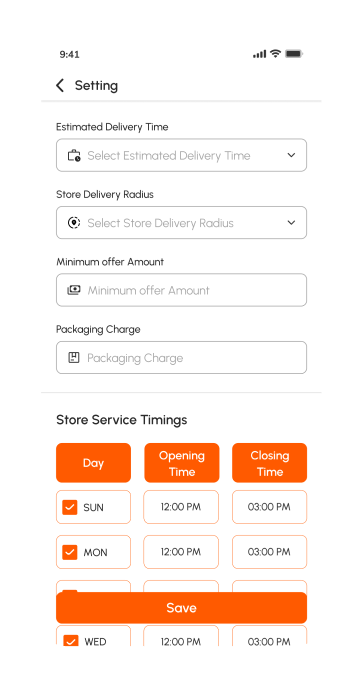
Task: Click the Packaging Charge box icon
Action: point(74,358)
